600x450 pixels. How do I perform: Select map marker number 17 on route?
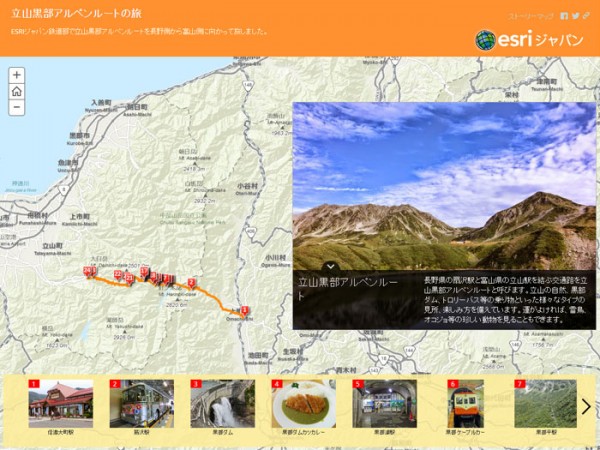click(x=144, y=272)
